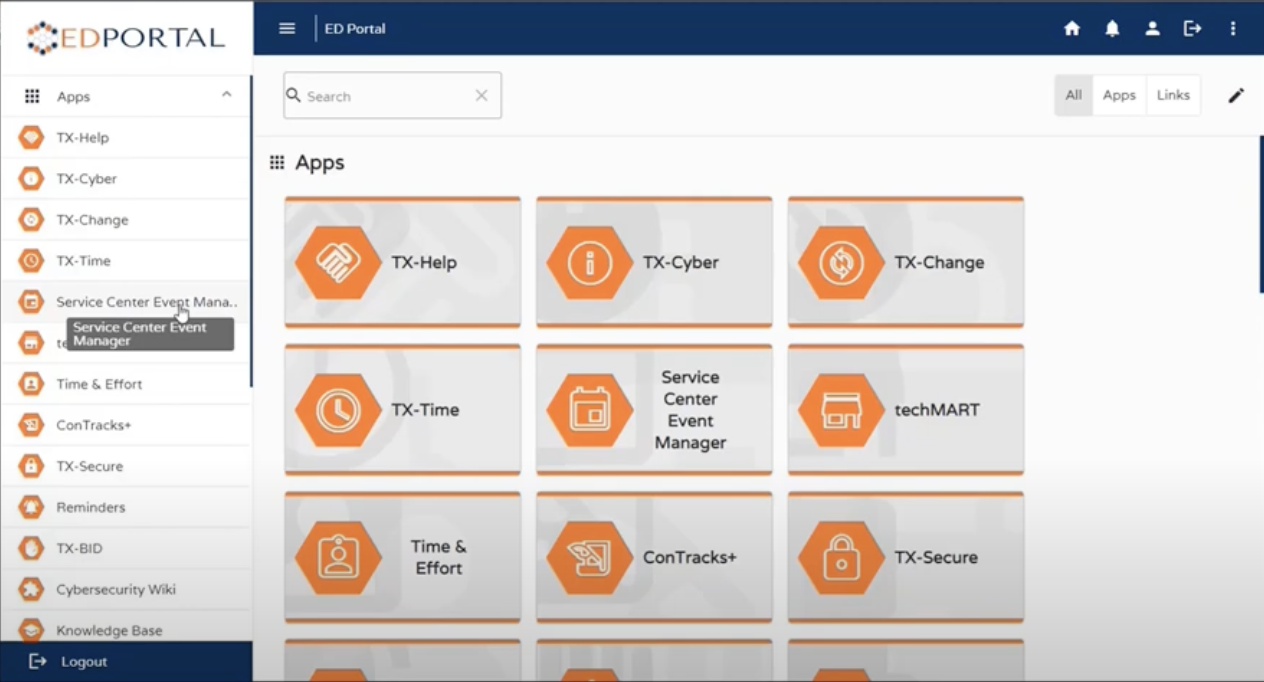Click the "Apps" section heading above the cards
This screenshot has height=682, width=1264.
tap(320, 163)
